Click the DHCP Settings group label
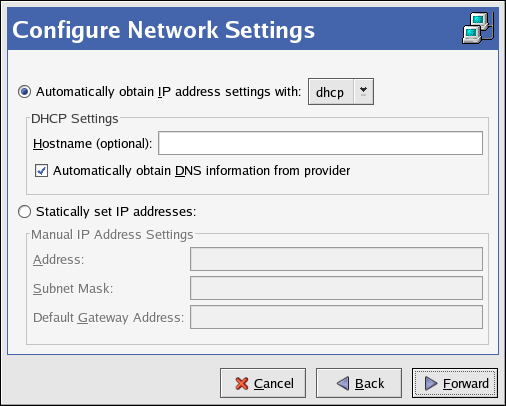 click(x=75, y=119)
